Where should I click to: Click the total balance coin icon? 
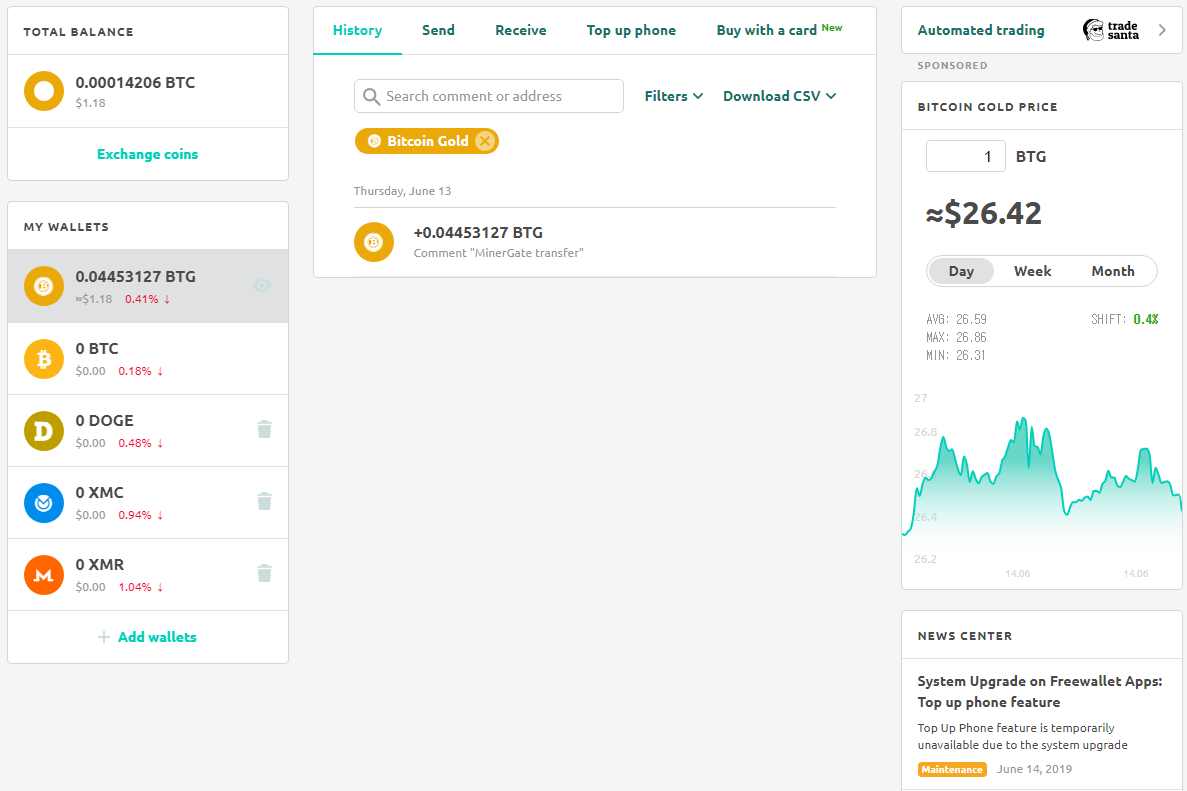pos(44,91)
